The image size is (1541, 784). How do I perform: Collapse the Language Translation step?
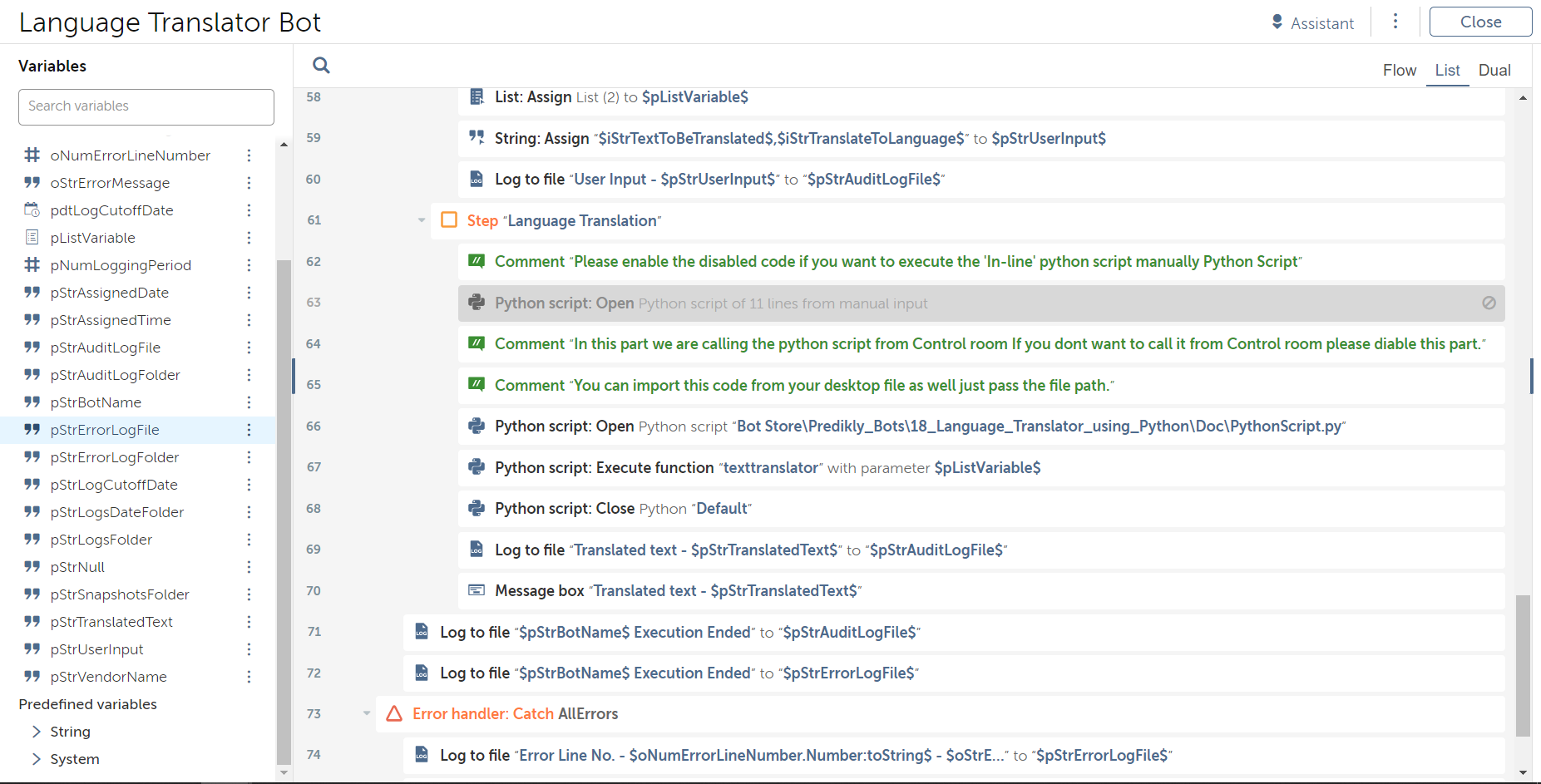pos(422,220)
